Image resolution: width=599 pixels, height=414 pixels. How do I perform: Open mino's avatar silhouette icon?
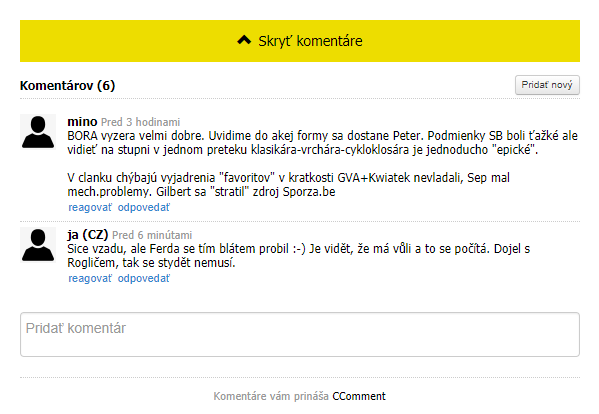pyautogui.click(x=38, y=132)
